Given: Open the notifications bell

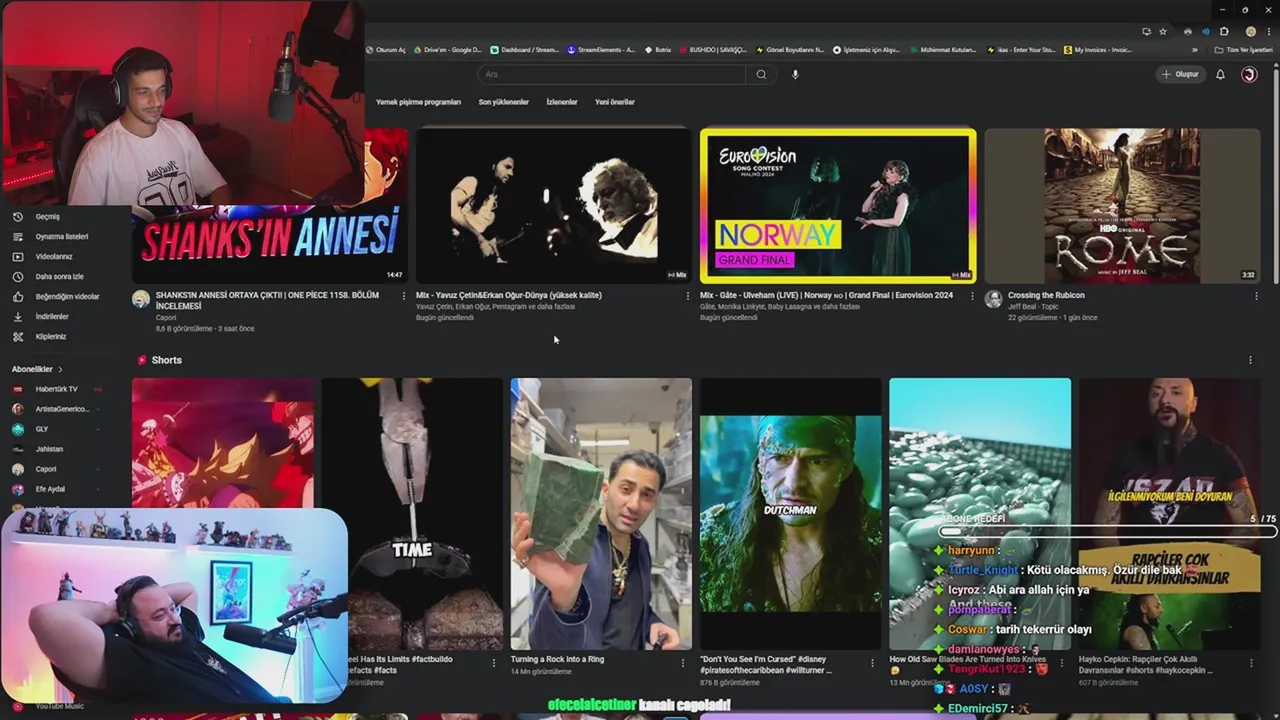Looking at the screenshot, I should [x=1220, y=74].
